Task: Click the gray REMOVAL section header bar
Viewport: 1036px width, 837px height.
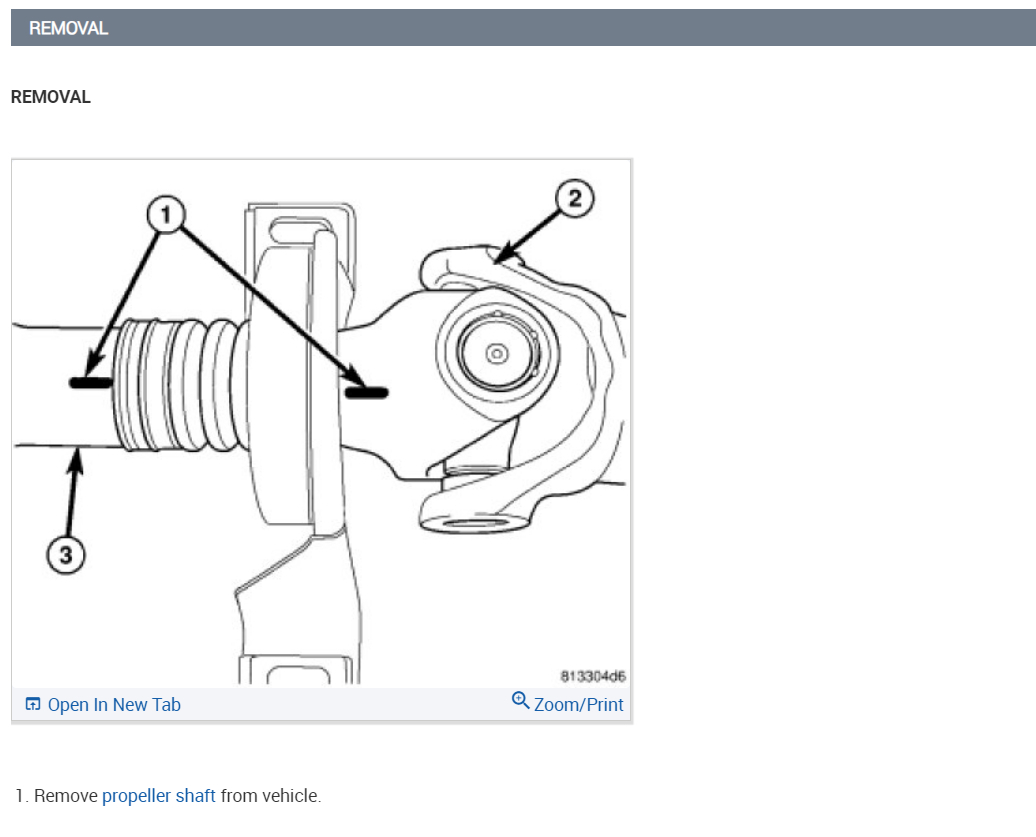Action: point(523,28)
